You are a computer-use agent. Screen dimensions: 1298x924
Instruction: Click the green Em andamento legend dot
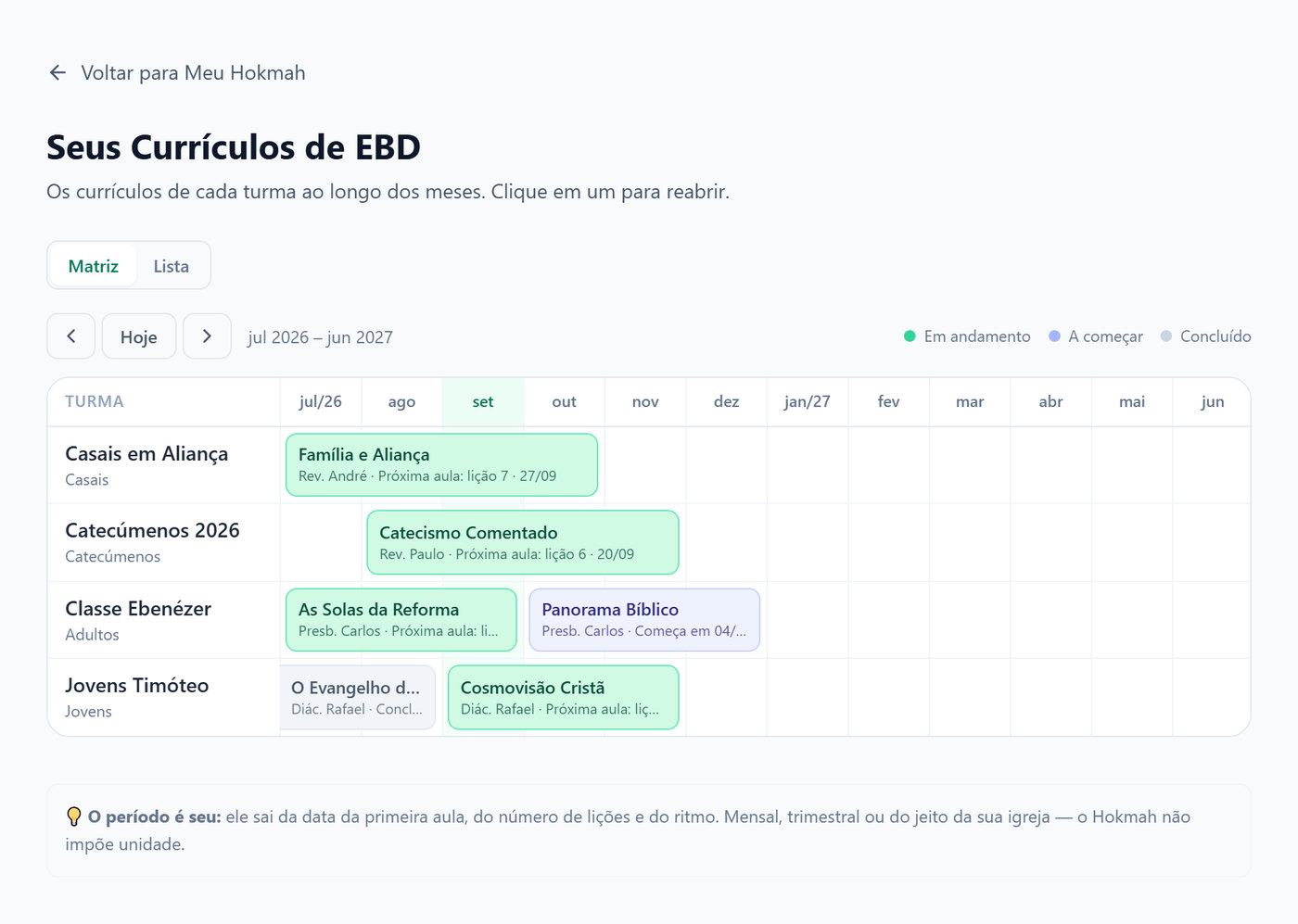(x=910, y=336)
